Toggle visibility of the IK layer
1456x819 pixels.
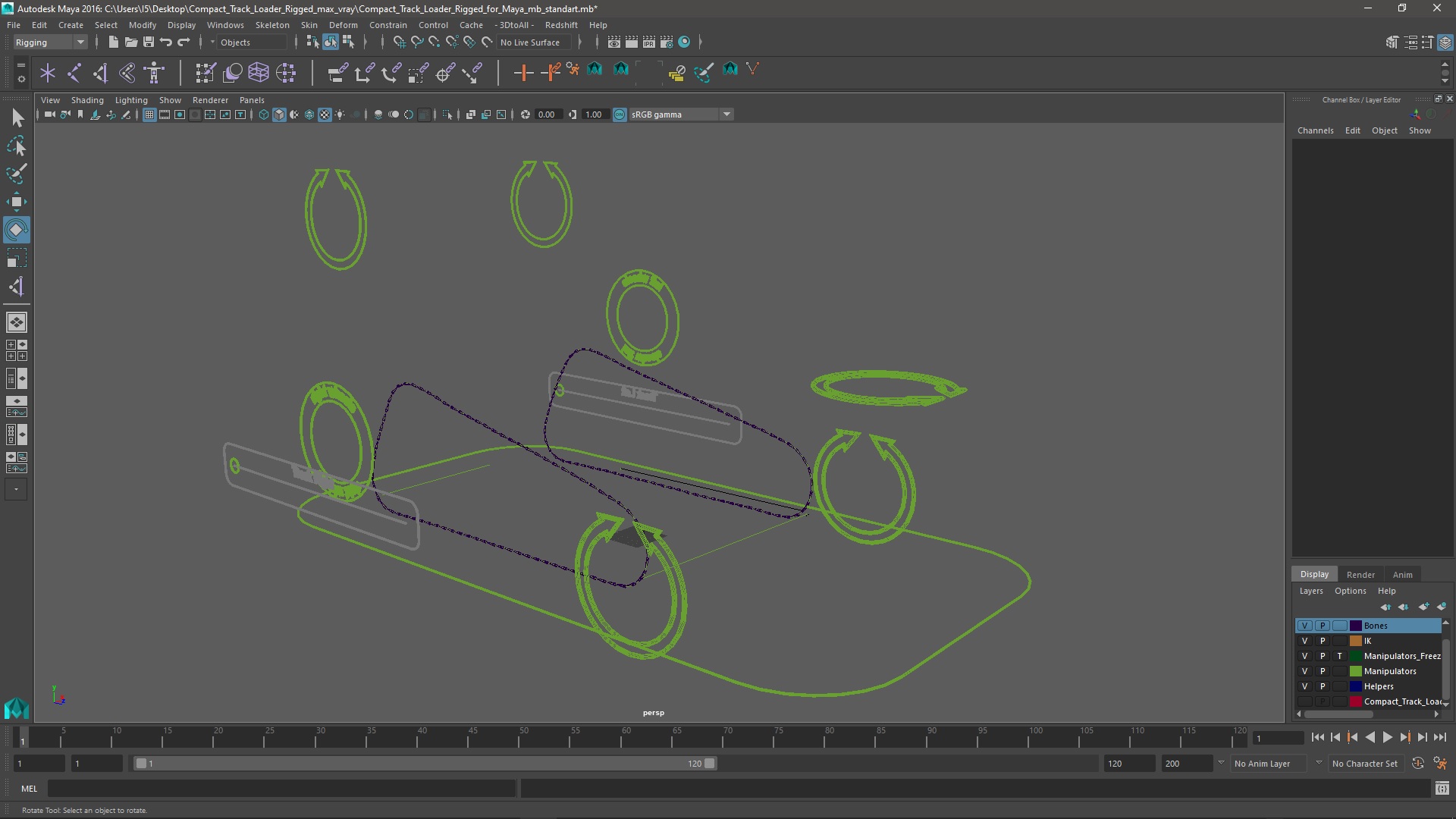(1304, 641)
